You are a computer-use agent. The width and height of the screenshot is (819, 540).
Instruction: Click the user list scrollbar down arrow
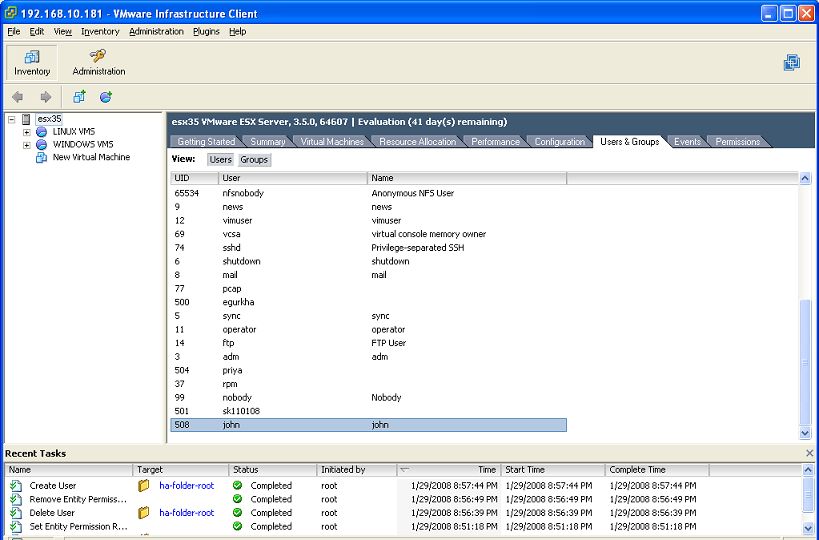[x=805, y=433]
